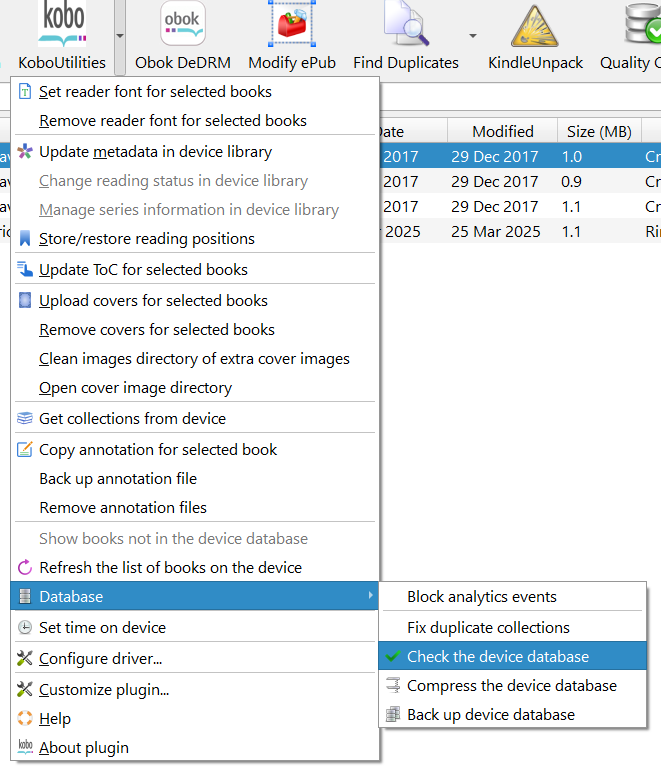Choose Set time on device

pyautogui.click(x=195, y=627)
